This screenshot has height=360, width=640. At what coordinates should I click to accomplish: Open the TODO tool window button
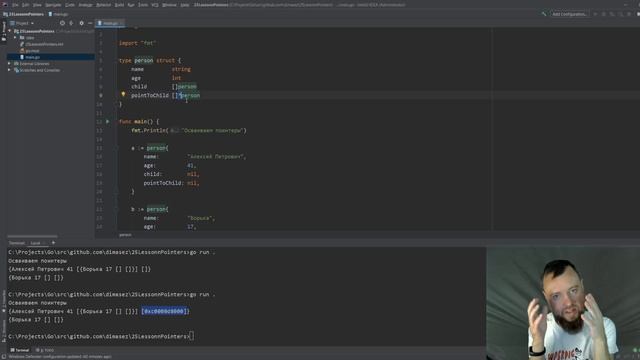coord(45,350)
